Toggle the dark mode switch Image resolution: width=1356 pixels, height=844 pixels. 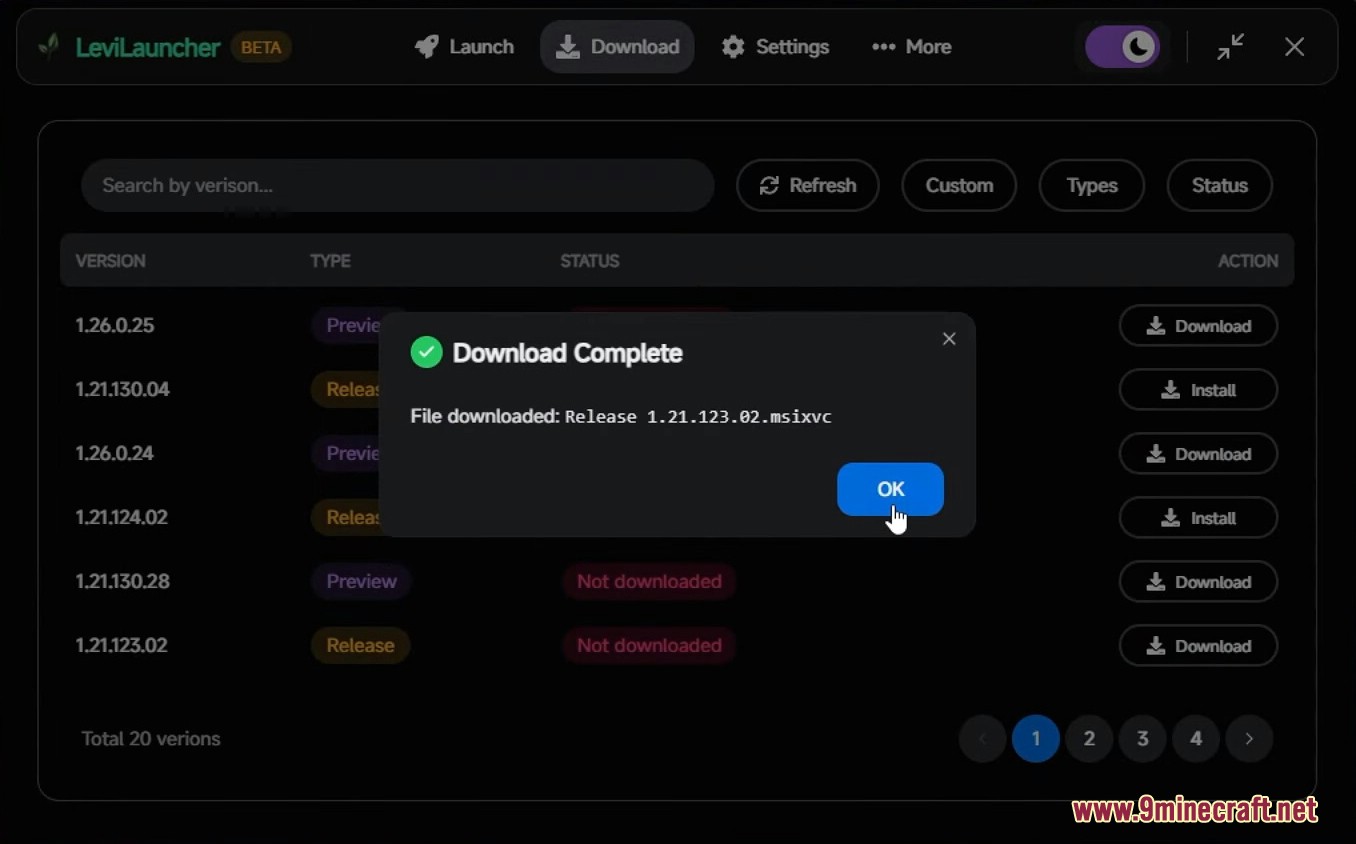(1123, 47)
